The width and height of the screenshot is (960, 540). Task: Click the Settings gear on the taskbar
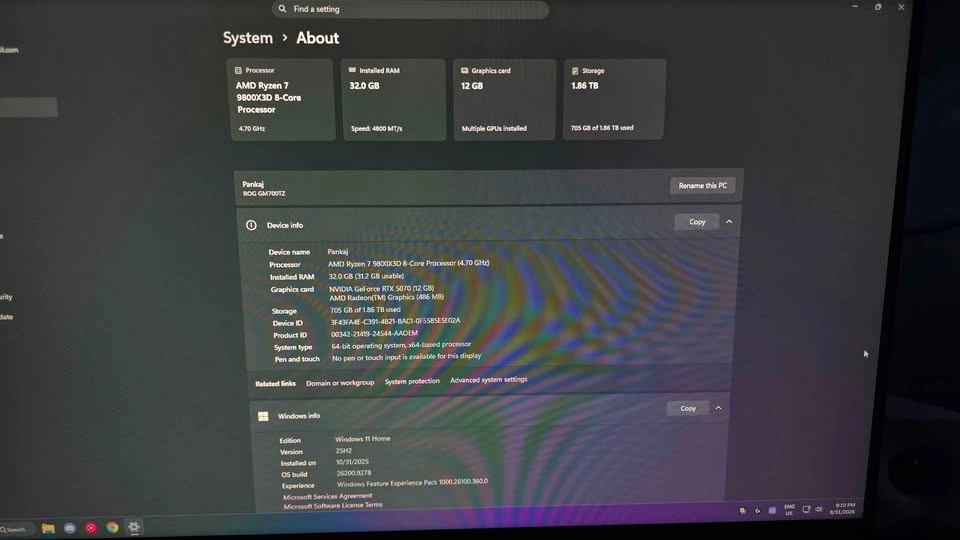coord(133,527)
